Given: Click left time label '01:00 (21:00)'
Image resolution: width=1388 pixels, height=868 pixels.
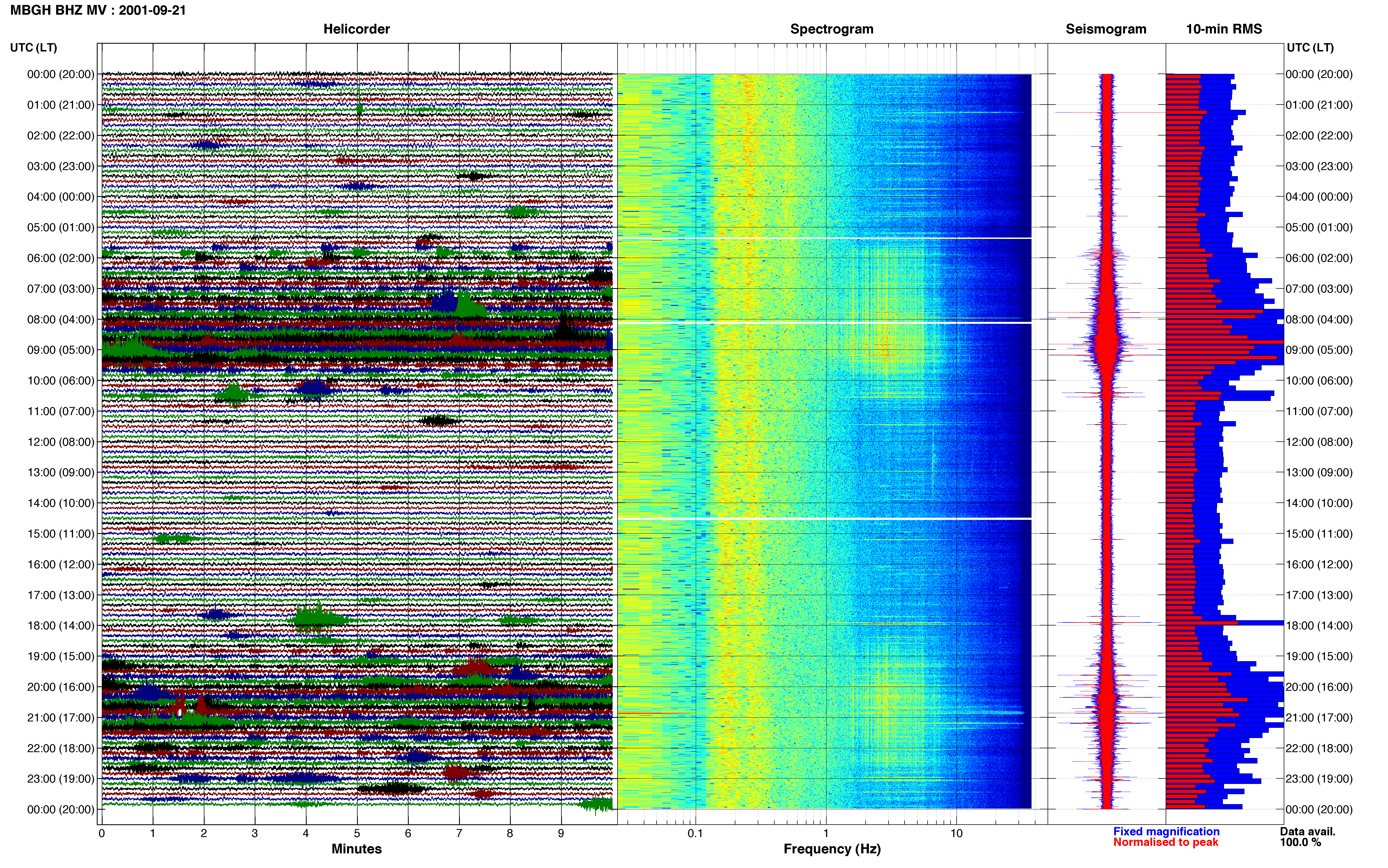Looking at the screenshot, I should point(61,105).
